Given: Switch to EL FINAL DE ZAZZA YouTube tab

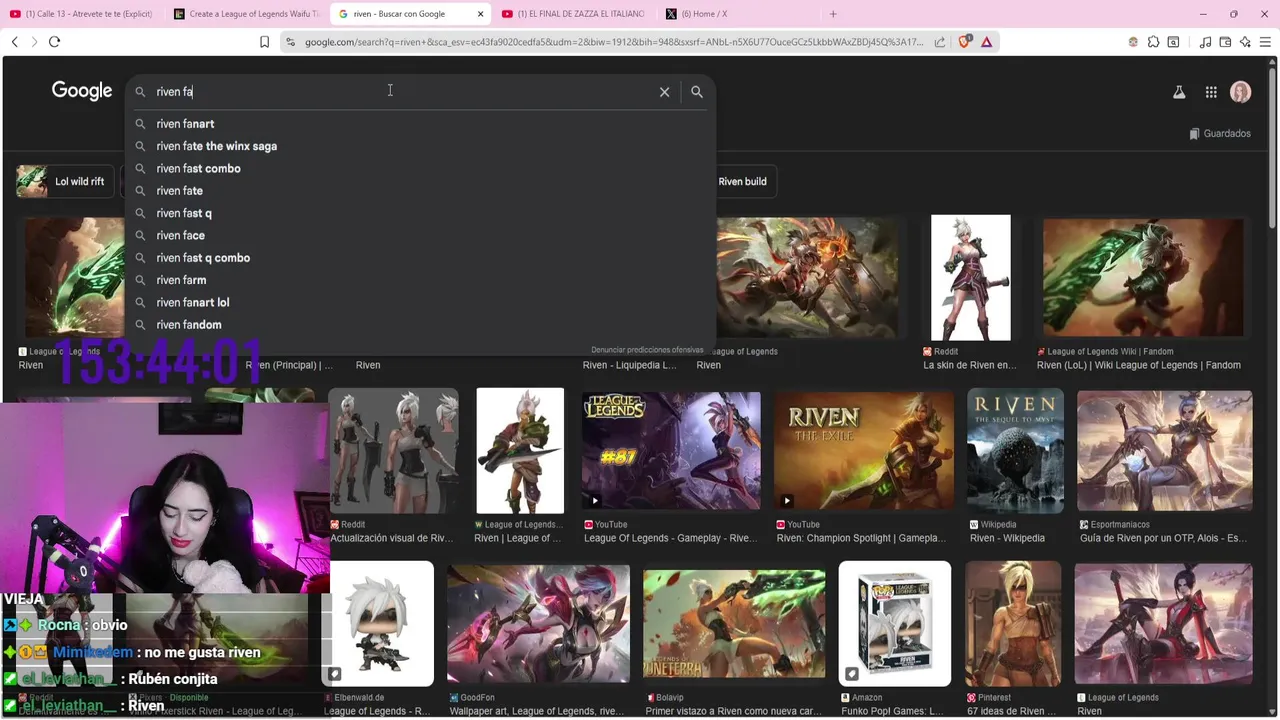Looking at the screenshot, I should 574,14.
